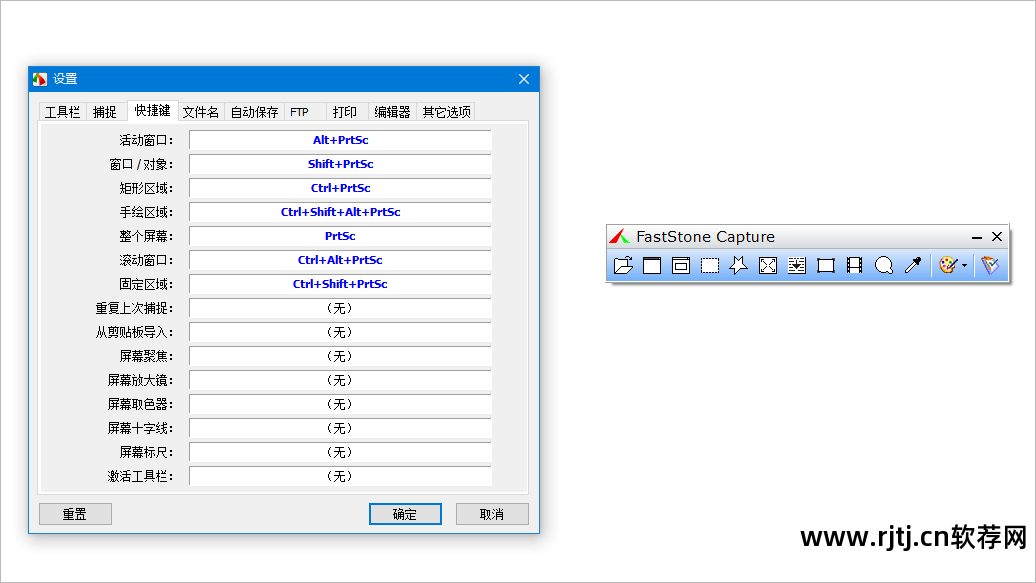This screenshot has height=583, width=1036.
Task: Click the 重复上次捕捉 hotkey field
Action: click(340, 308)
